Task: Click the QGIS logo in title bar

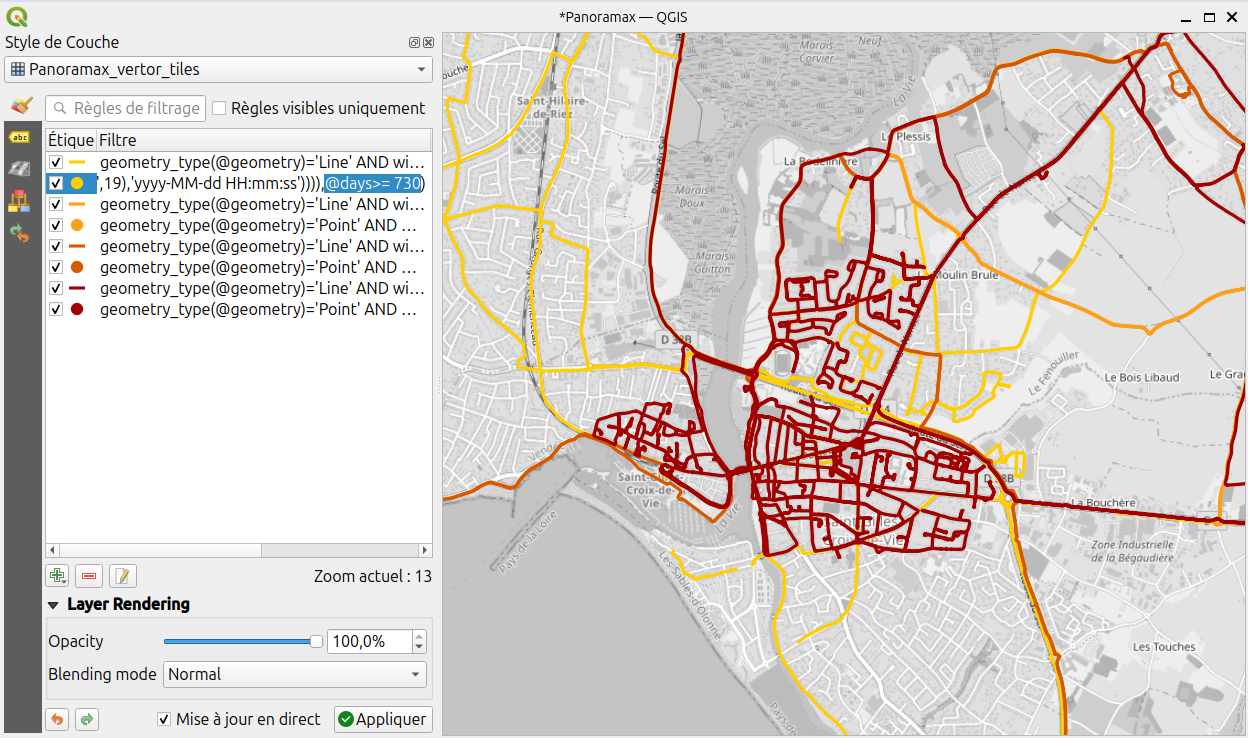Action: [x=17, y=16]
